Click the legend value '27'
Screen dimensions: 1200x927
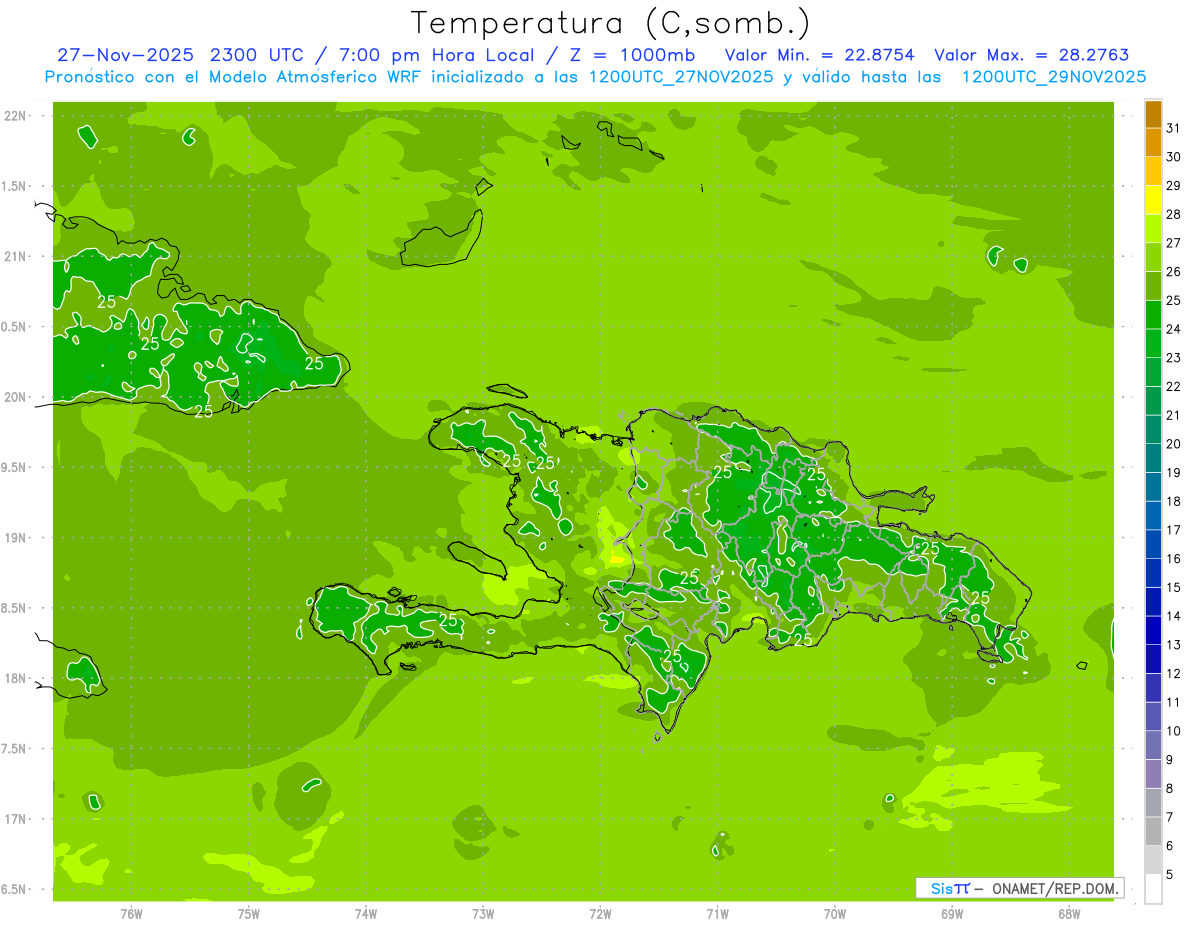tap(1173, 243)
